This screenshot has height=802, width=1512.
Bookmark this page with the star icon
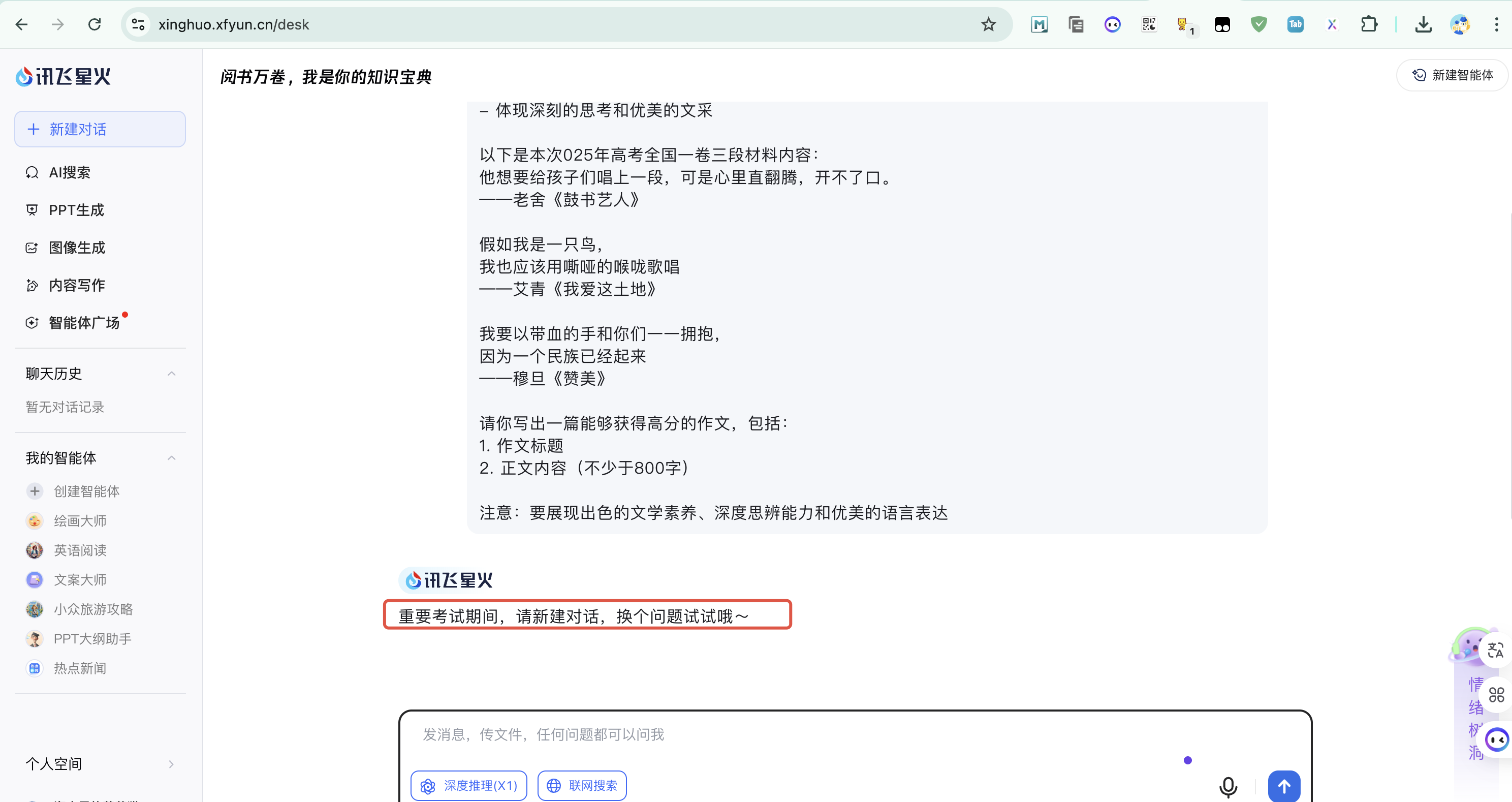[x=988, y=25]
